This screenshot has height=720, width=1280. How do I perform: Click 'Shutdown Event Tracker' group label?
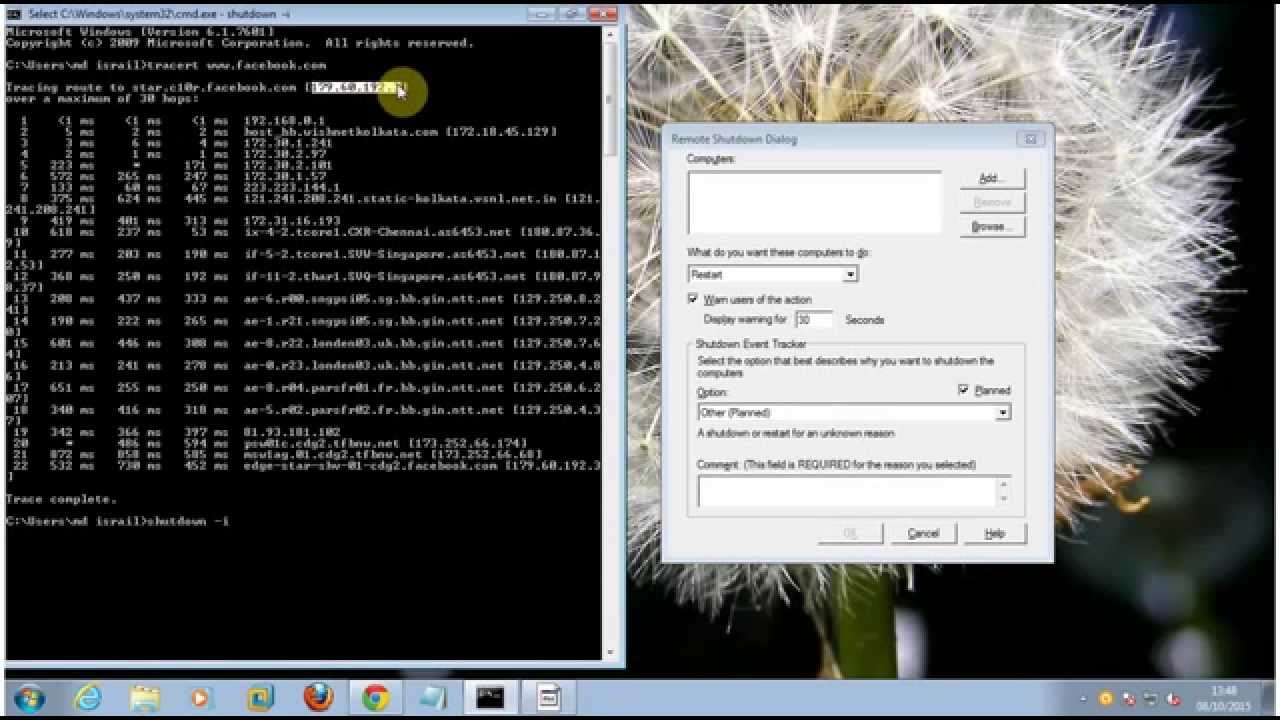point(750,344)
